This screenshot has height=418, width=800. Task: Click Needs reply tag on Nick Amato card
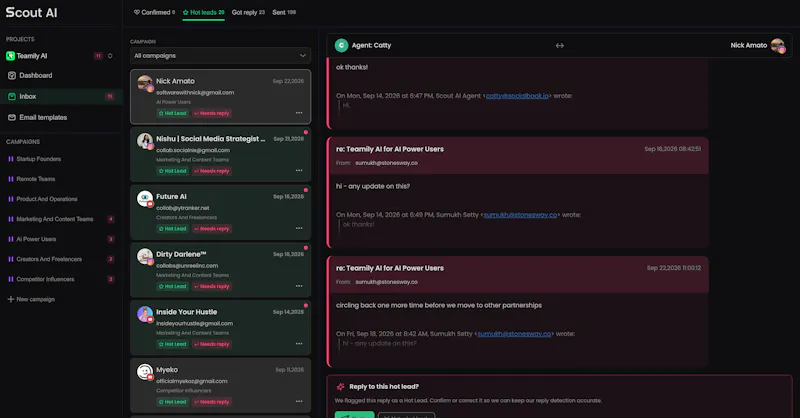[212, 113]
